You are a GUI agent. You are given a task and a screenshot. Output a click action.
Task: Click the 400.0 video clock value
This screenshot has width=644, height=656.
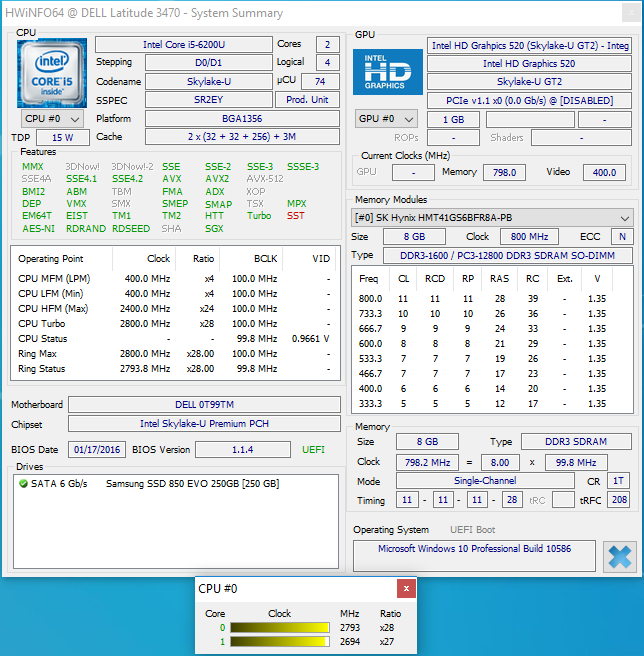click(x=604, y=172)
